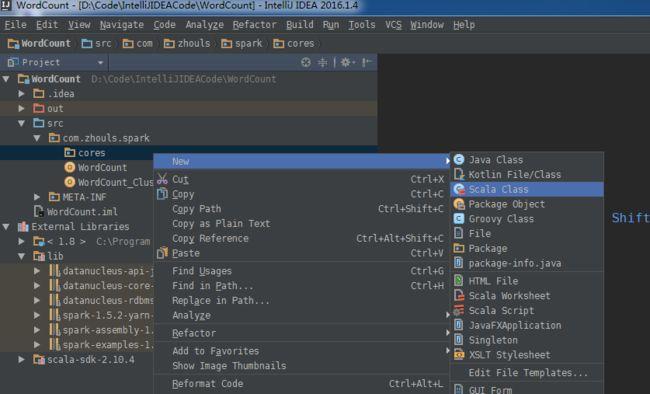The height and width of the screenshot is (394, 650).
Task: Click the zhouls breadcrumb
Action: 187,44
